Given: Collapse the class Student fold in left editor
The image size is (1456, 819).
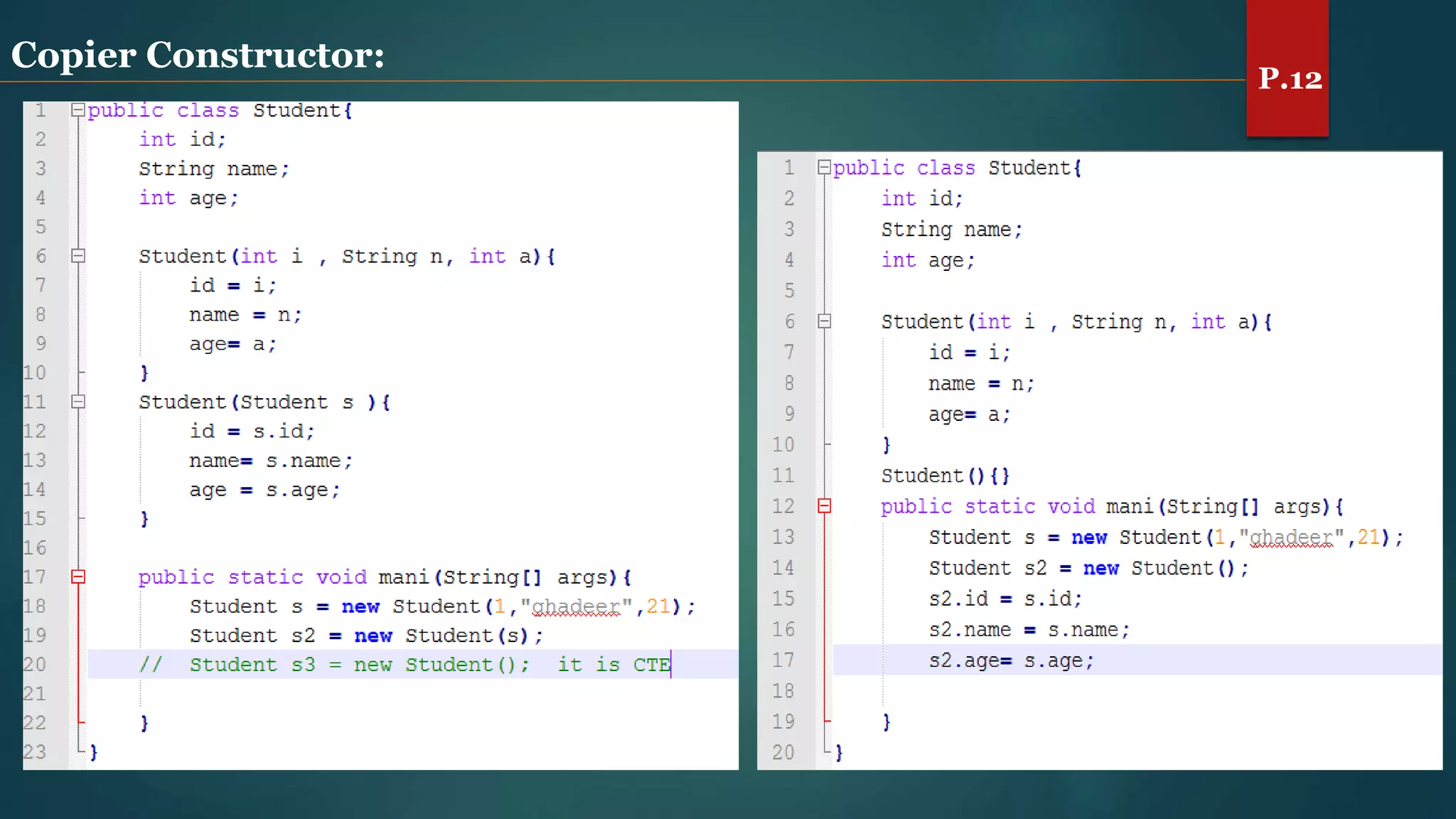Looking at the screenshot, I should point(78,110).
